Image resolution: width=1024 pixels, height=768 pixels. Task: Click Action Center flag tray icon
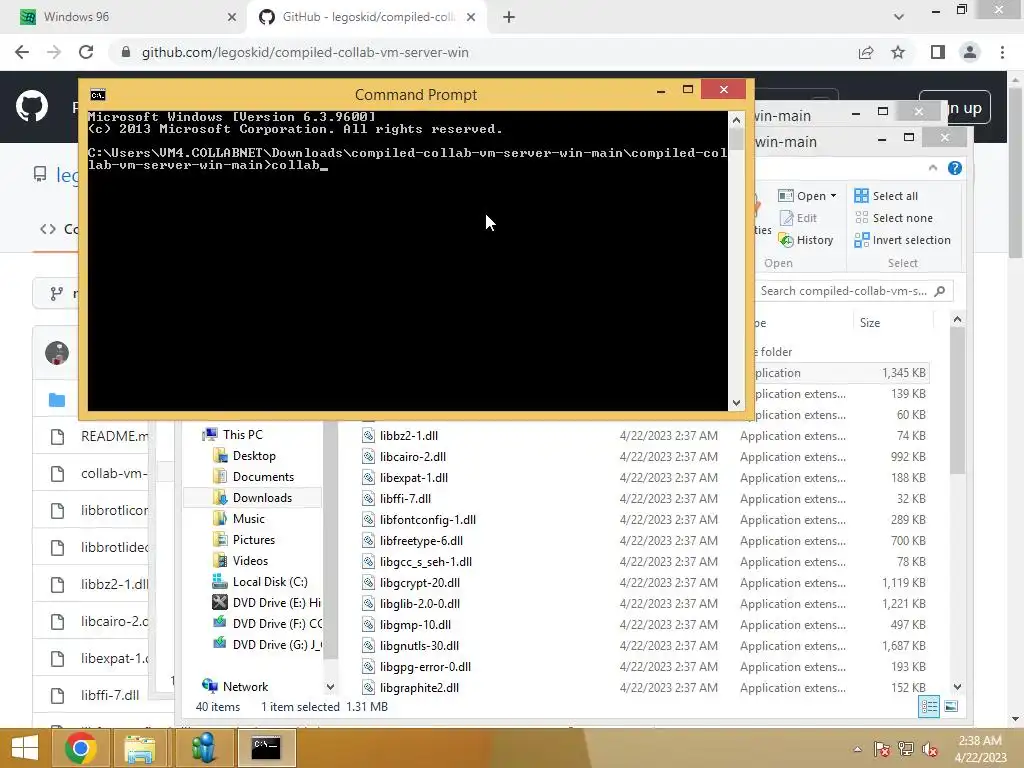[881, 749]
